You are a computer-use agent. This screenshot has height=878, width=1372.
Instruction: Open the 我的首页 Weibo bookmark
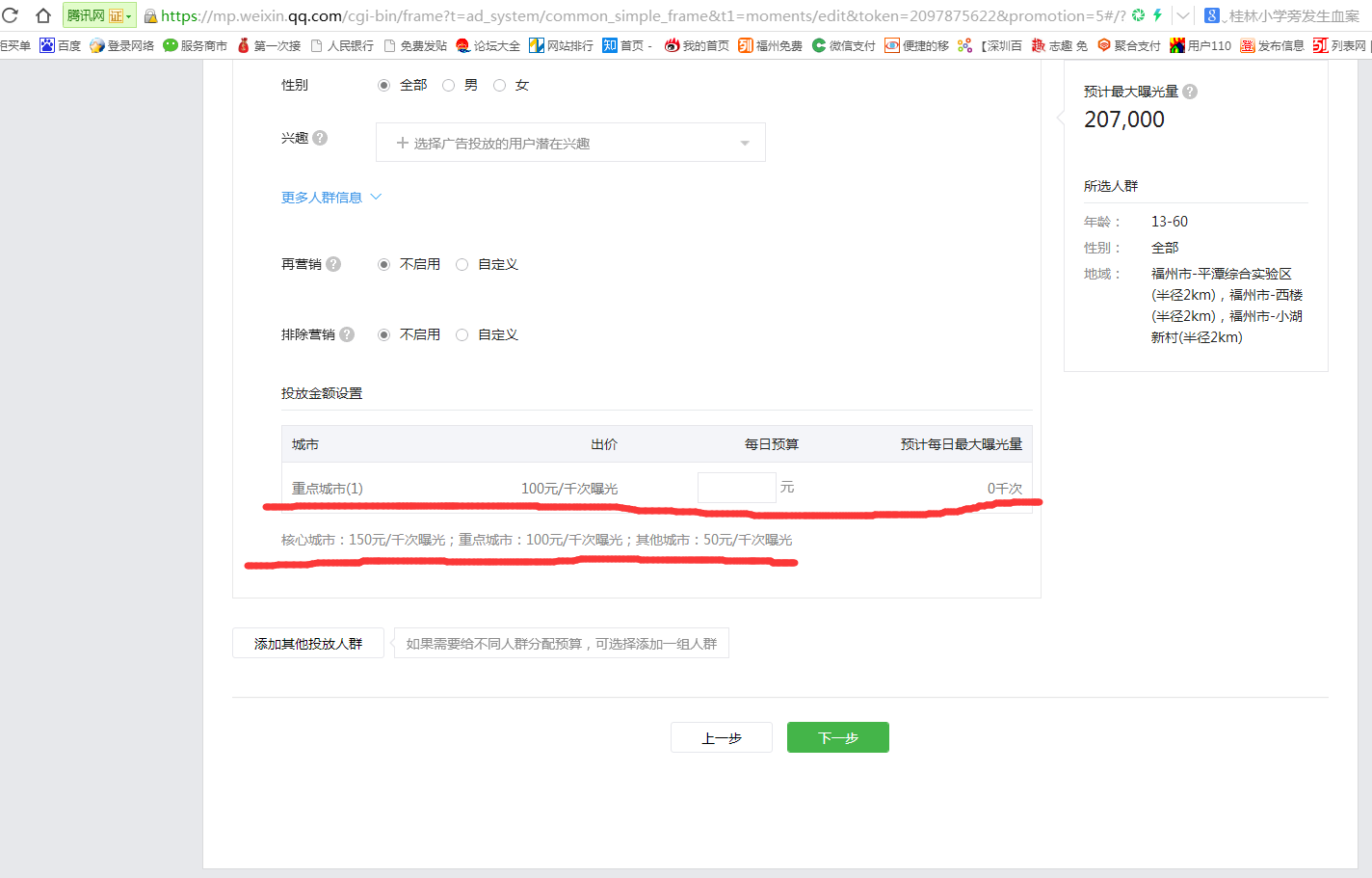tap(697, 45)
